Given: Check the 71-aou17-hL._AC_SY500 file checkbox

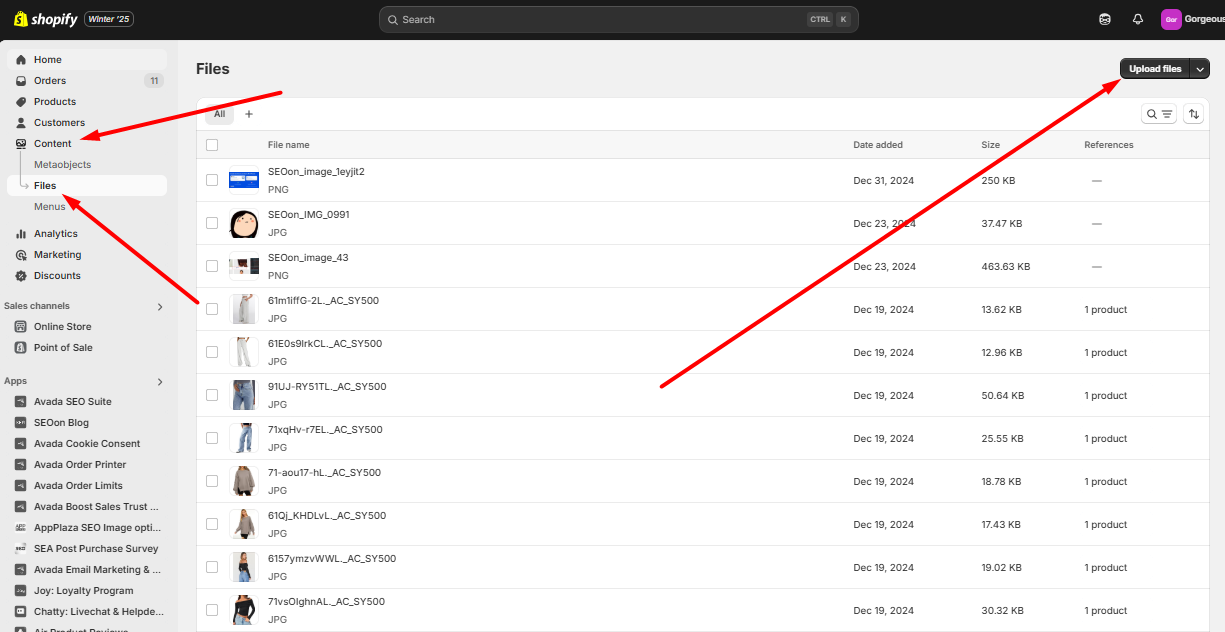Looking at the screenshot, I should click(x=212, y=481).
